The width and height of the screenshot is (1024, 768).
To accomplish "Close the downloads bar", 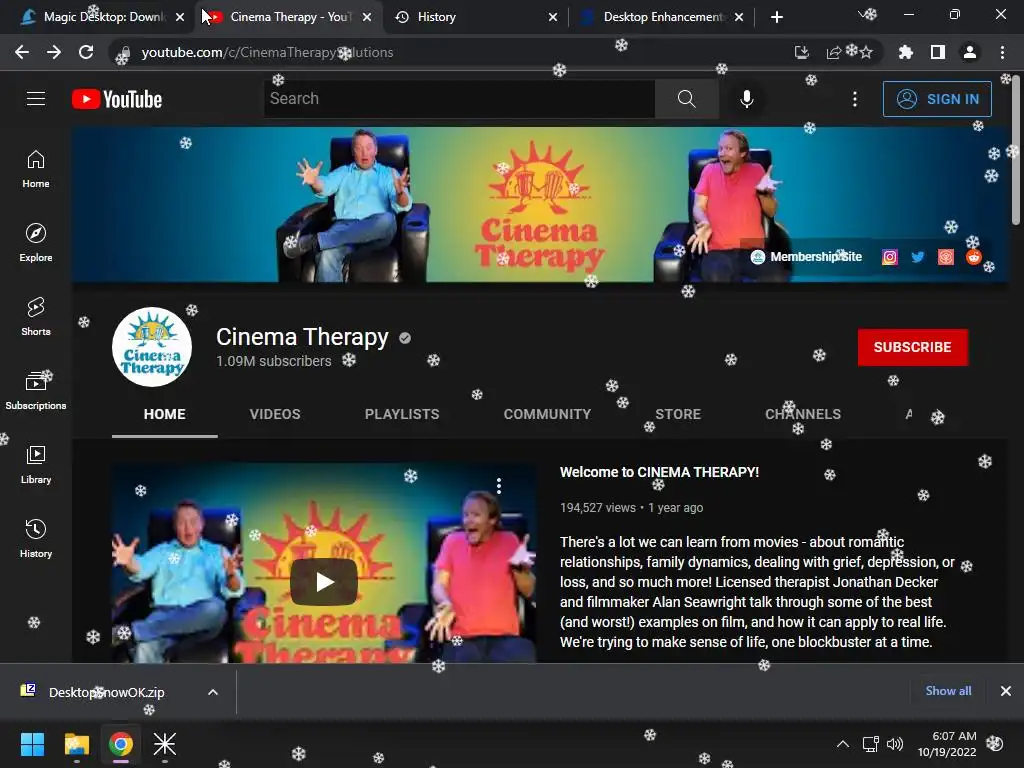I will tap(1006, 690).
